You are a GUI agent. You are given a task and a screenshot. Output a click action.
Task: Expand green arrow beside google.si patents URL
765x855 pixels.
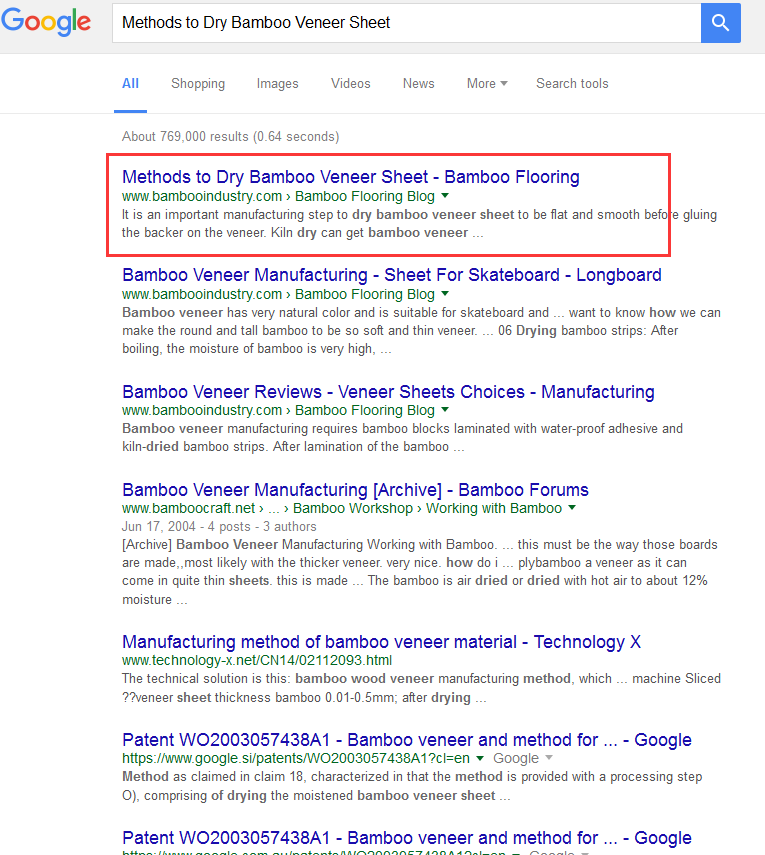[480, 758]
